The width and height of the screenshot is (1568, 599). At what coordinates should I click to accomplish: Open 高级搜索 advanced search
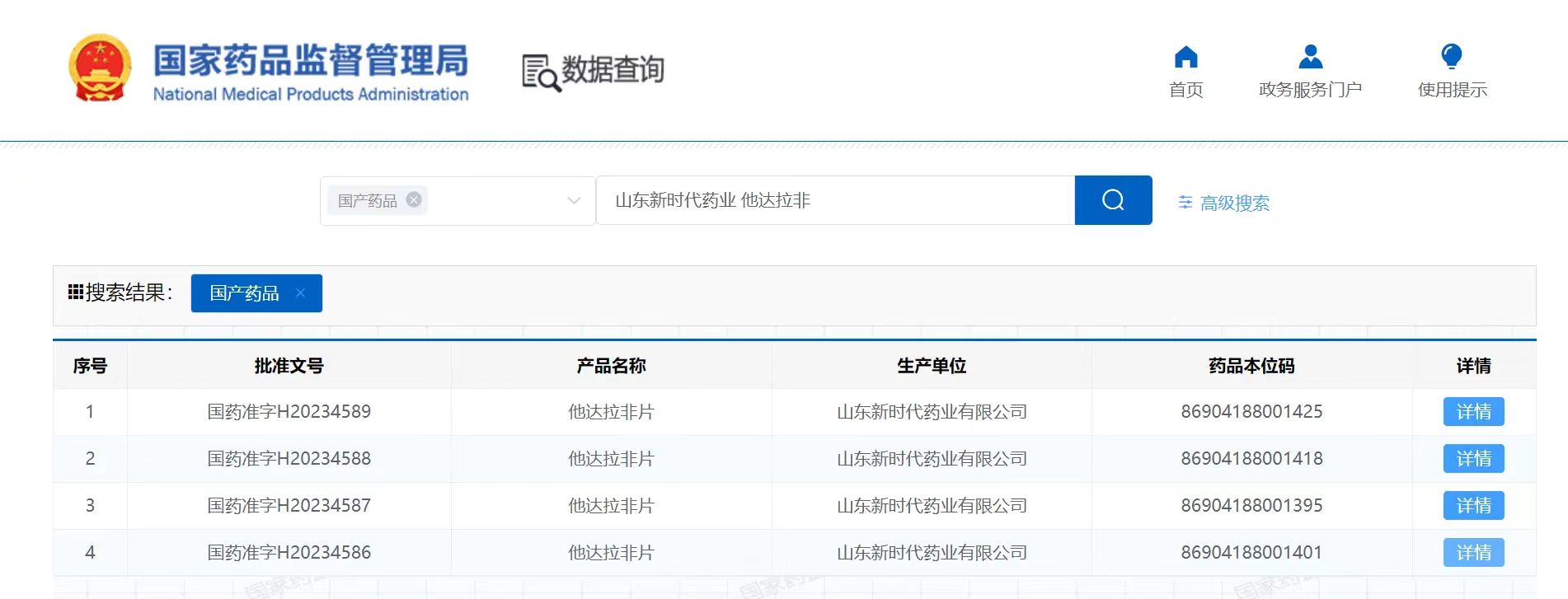1234,203
